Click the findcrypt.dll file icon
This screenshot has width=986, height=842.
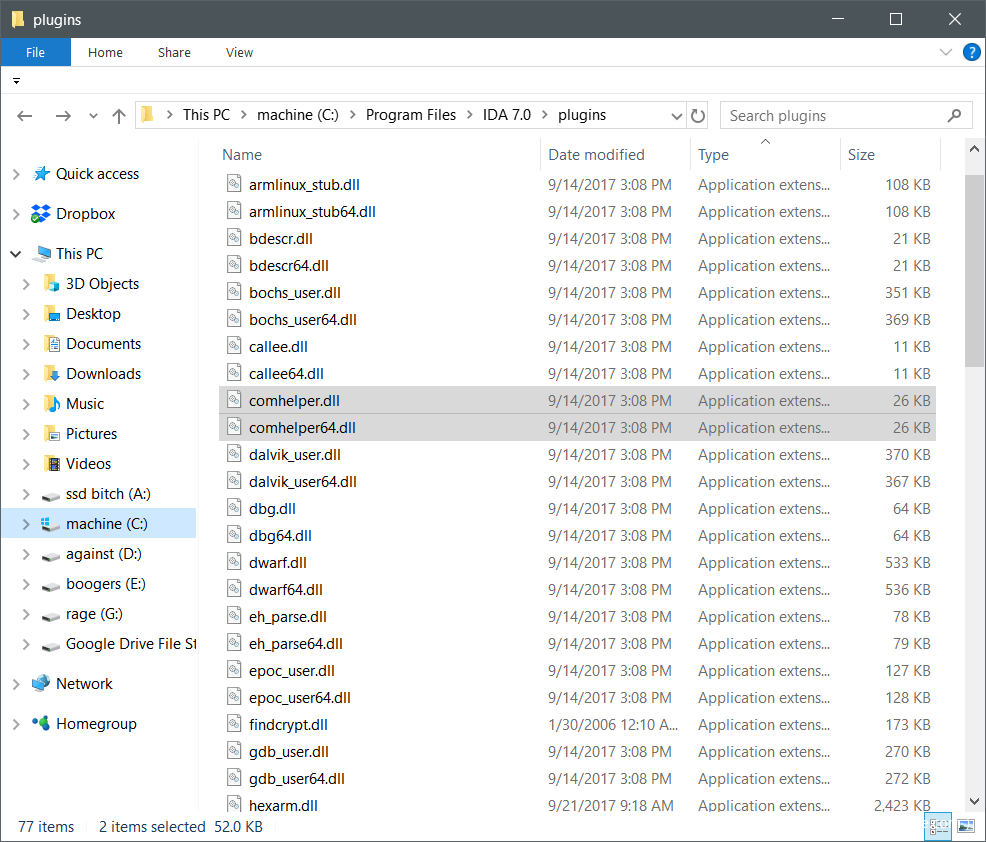234,725
